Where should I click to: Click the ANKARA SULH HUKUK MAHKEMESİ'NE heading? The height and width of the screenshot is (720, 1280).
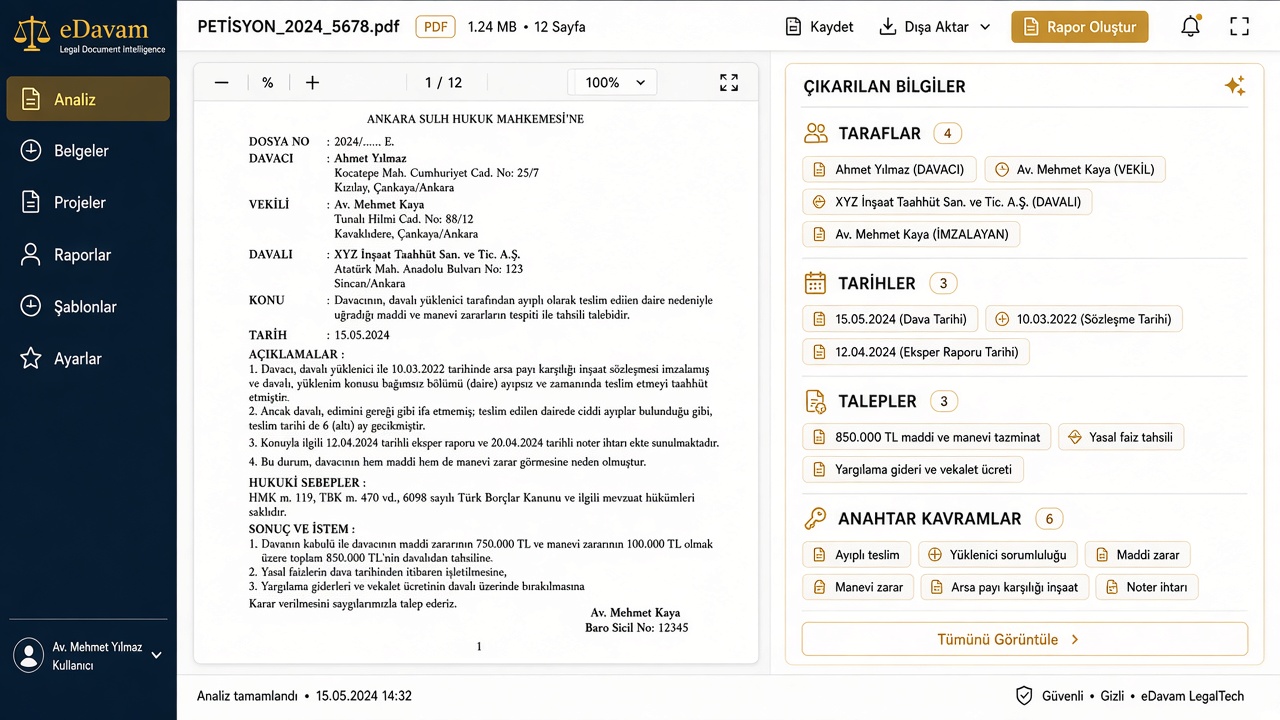[475, 119]
